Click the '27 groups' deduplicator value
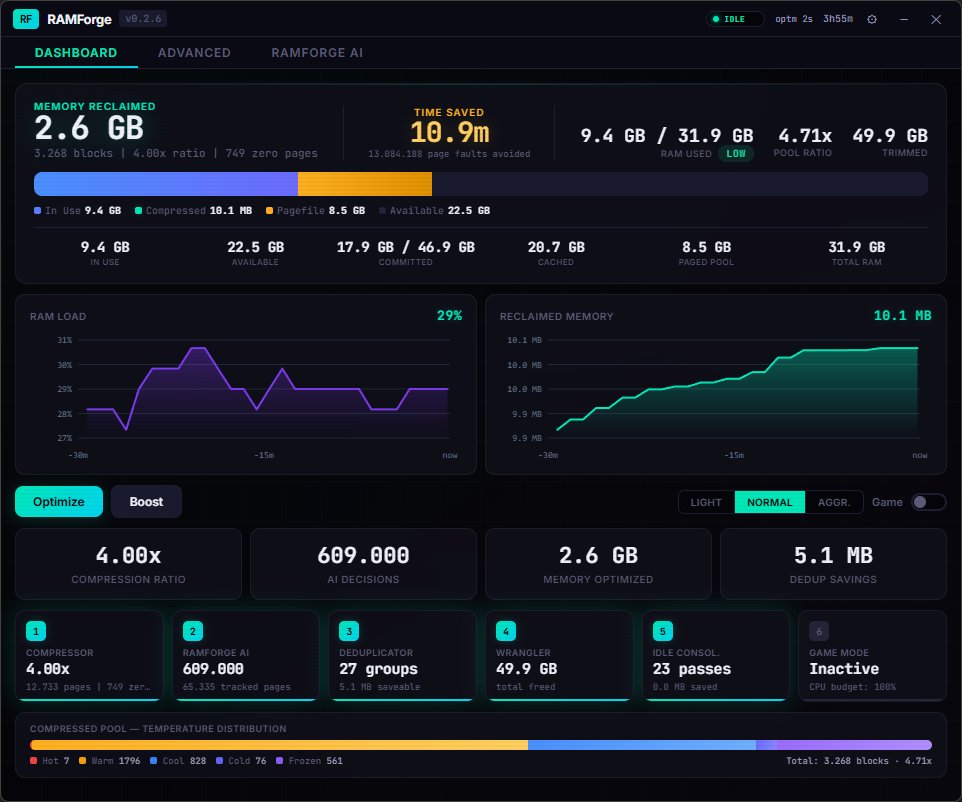Viewport: 962px width, 802px height. pos(378,669)
